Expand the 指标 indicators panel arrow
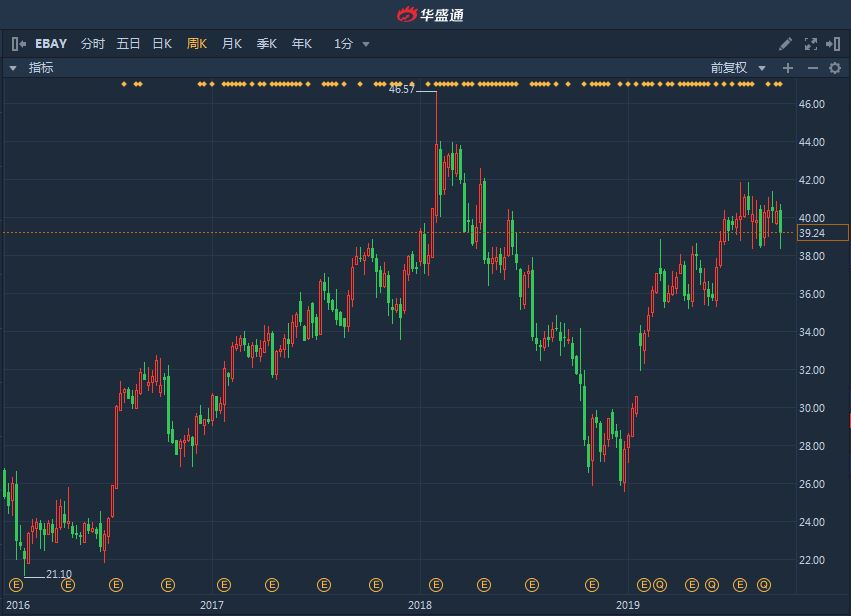This screenshot has height=616, width=851. 13,68
